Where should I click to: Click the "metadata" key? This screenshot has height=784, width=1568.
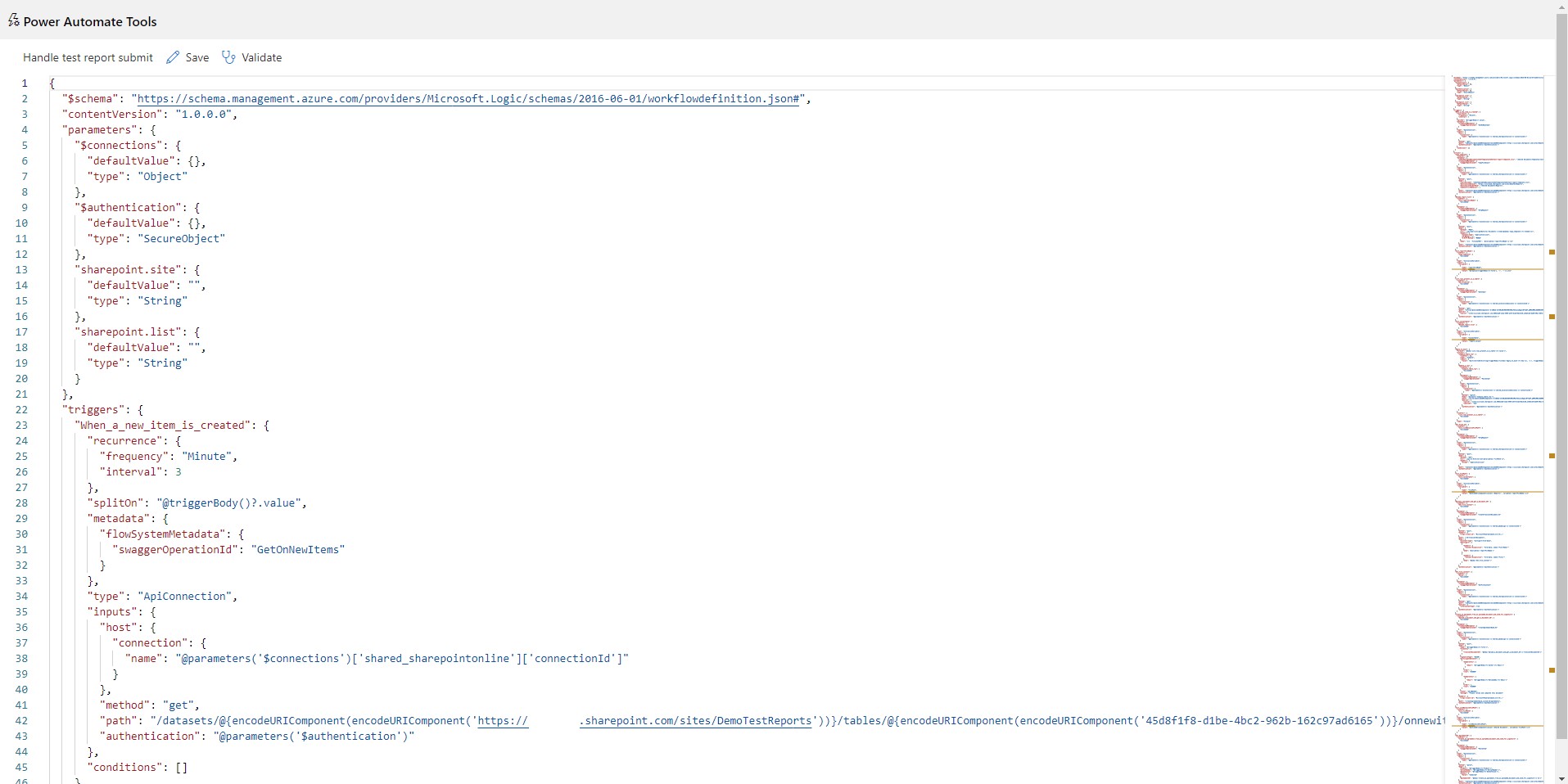(119, 518)
